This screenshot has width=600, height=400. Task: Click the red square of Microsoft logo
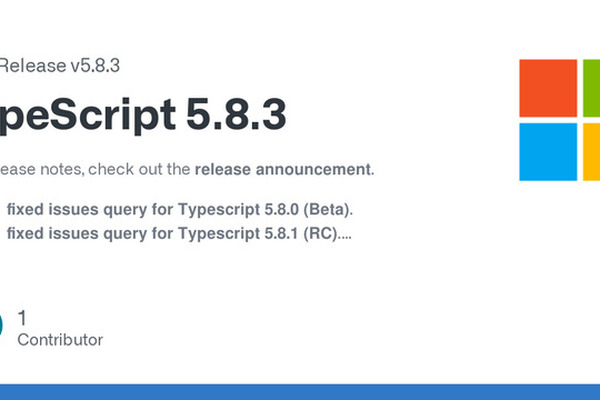tap(548, 88)
